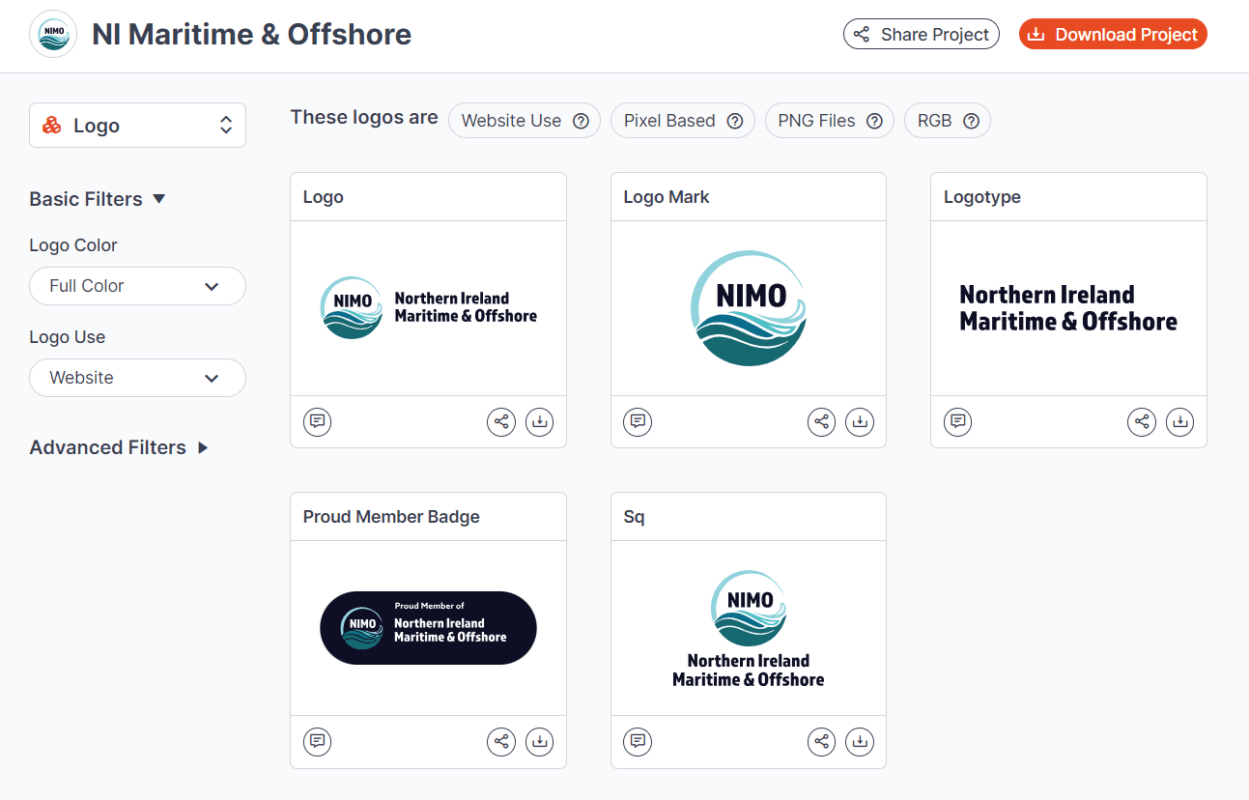Select the Logo Mark thumbnail image
1249x800 pixels.
coord(748,308)
